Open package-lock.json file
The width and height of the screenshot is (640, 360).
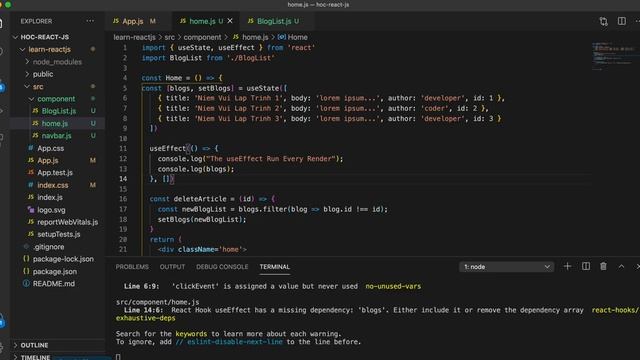[x=63, y=259]
